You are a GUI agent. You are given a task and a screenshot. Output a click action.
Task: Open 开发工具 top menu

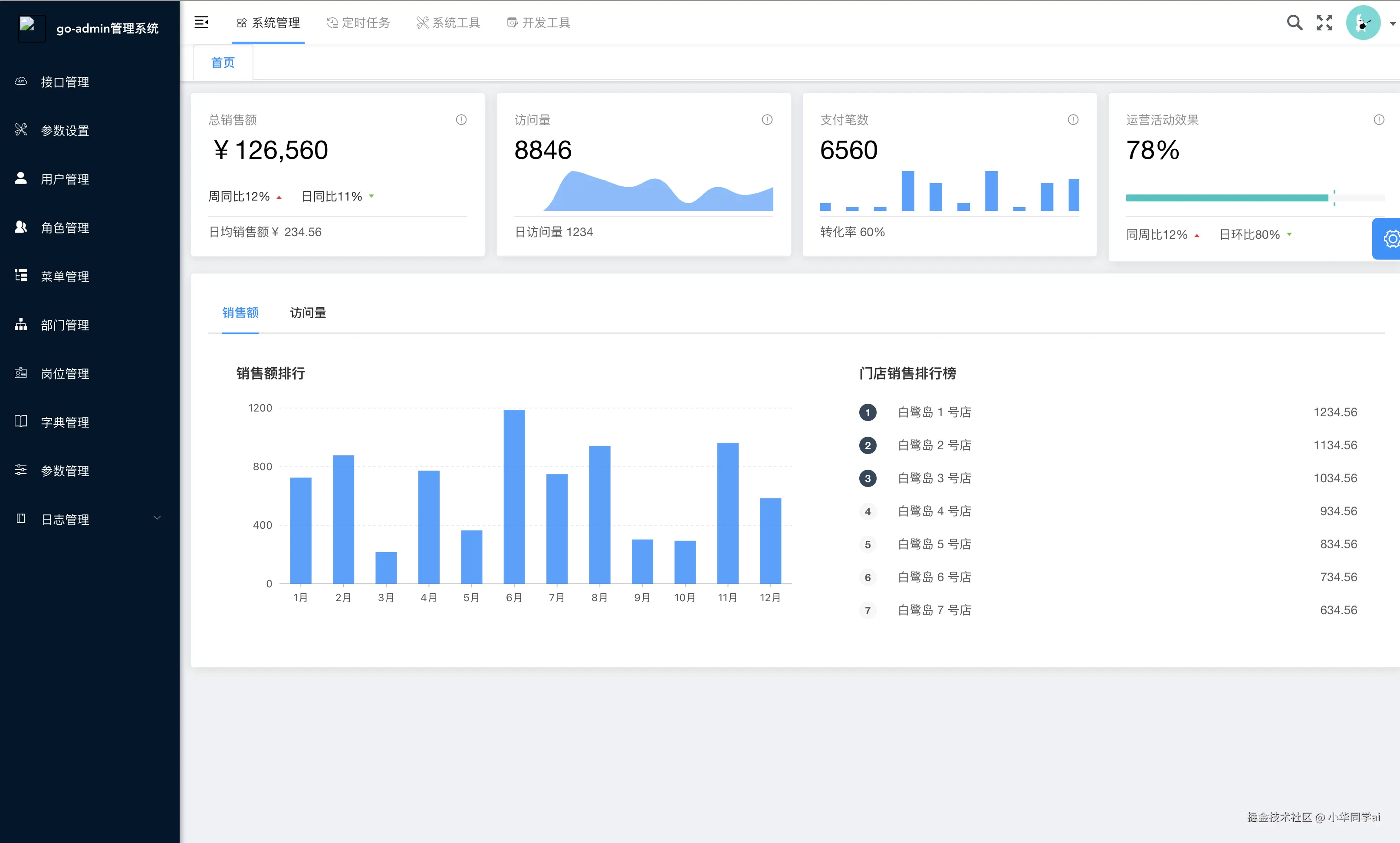coord(538,23)
